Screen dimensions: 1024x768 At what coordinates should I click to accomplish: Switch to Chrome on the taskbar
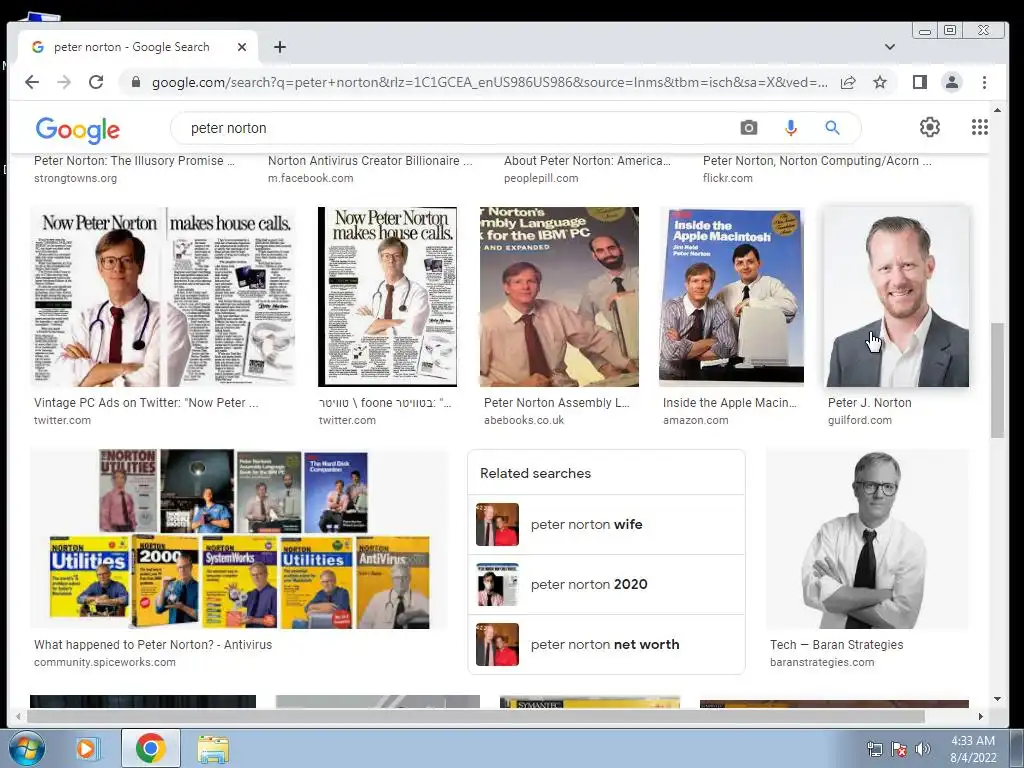pos(151,748)
